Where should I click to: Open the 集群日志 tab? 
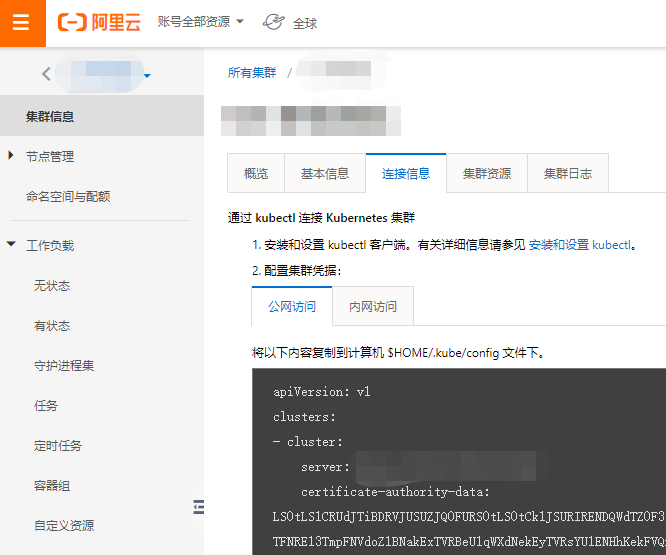tap(568, 173)
